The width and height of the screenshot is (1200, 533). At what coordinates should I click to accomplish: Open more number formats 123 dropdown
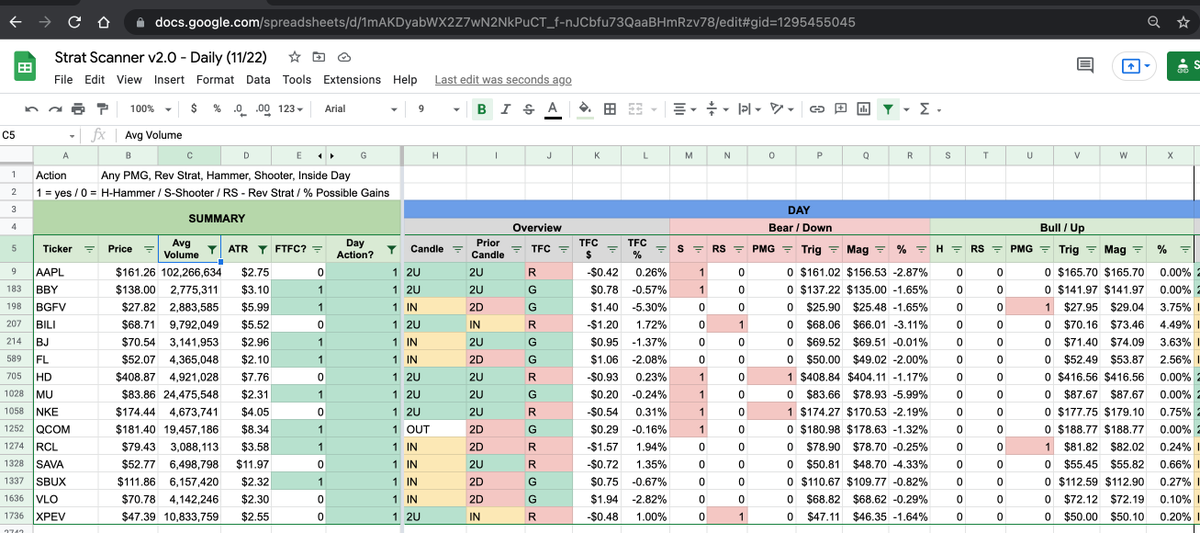coord(289,109)
